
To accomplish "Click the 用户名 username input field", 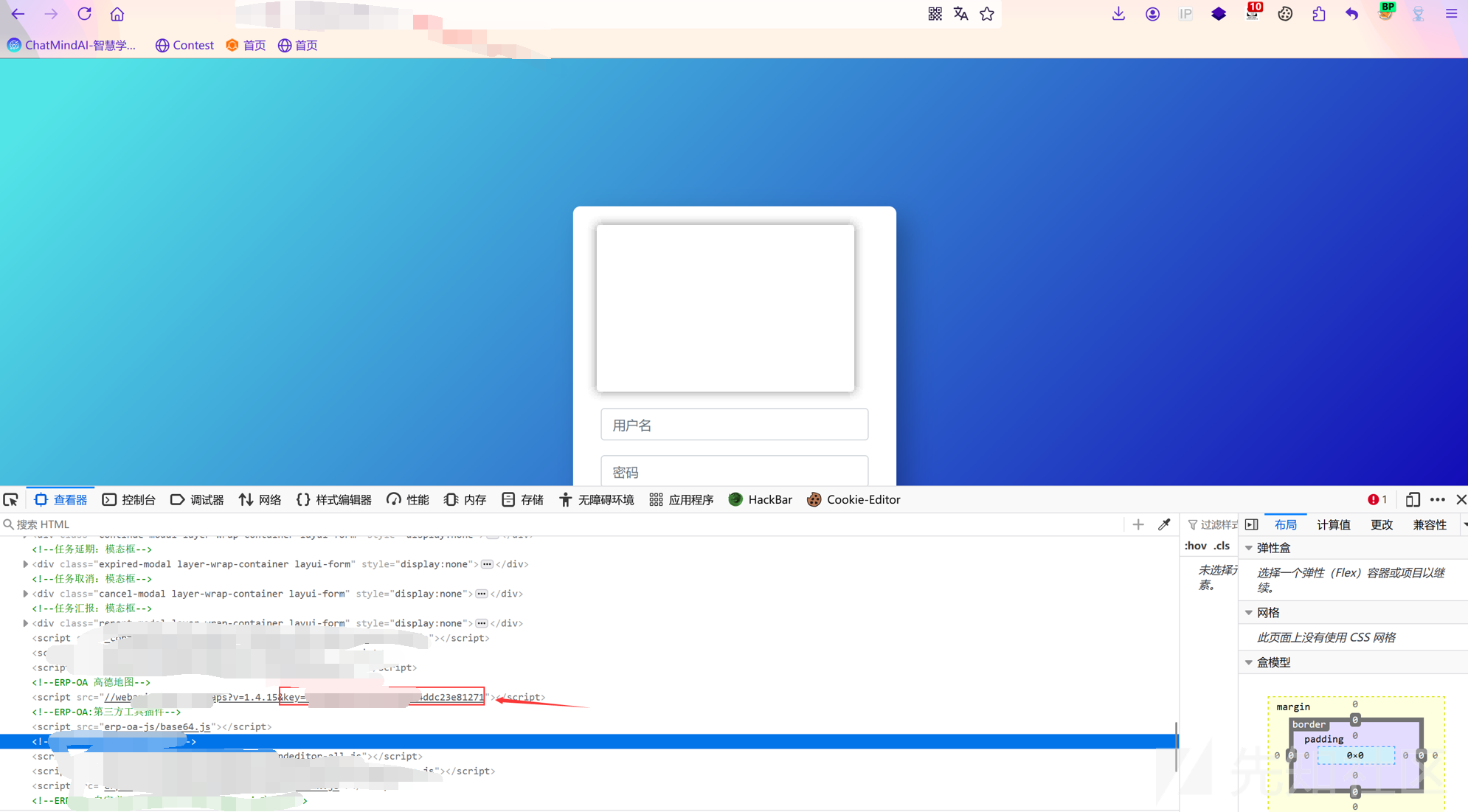I will [734, 425].
